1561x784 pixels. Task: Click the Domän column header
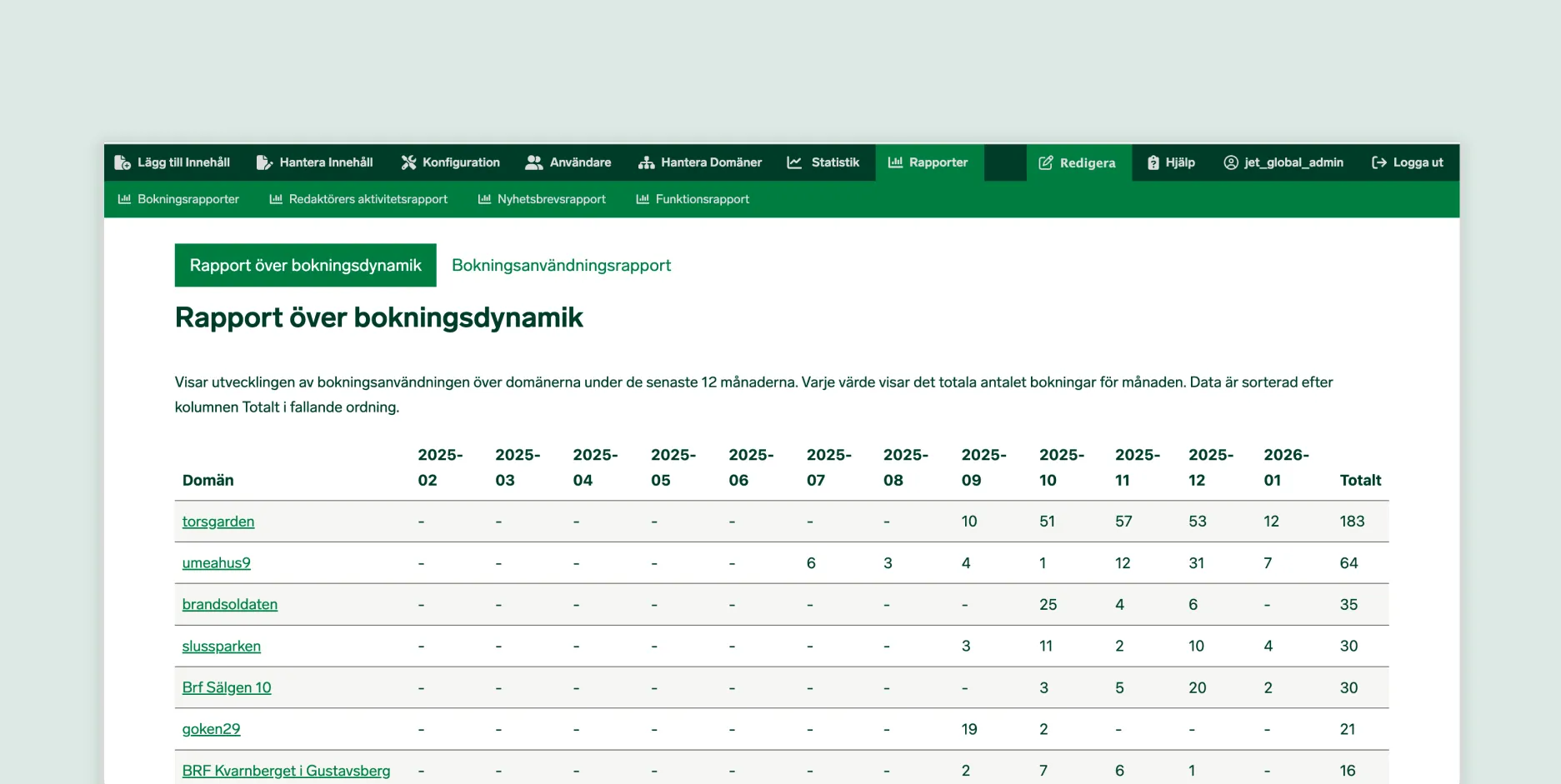pyautogui.click(x=208, y=480)
